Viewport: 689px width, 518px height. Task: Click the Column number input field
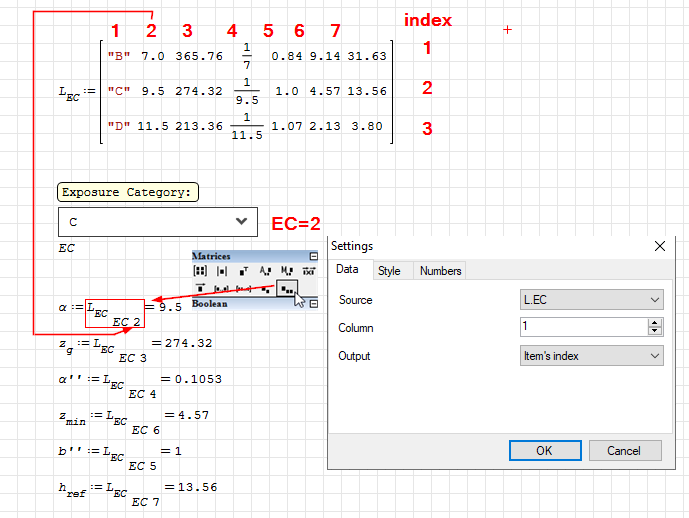[x=582, y=327]
